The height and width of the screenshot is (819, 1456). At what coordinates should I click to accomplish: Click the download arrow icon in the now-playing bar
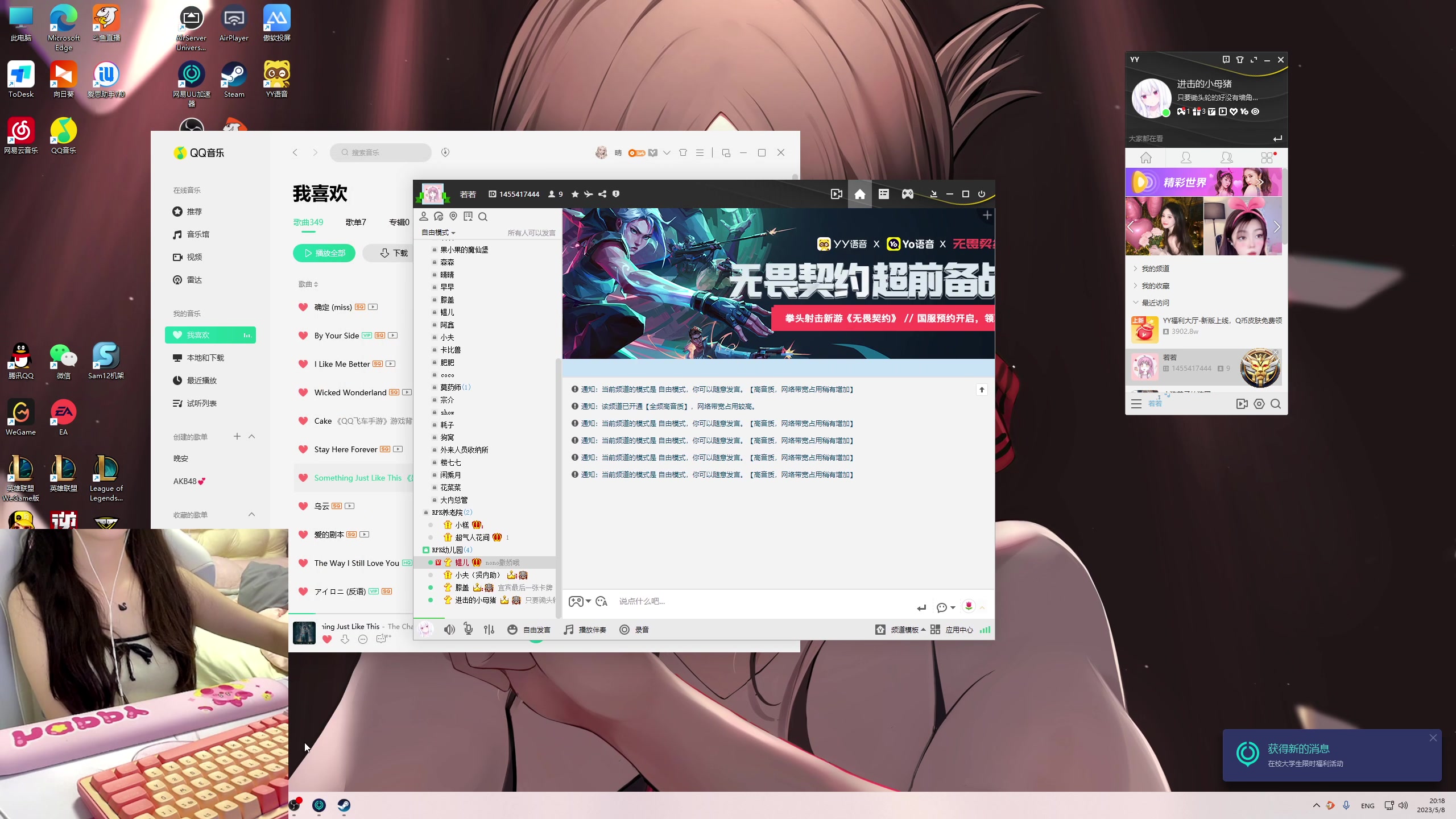tap(345, 639)
